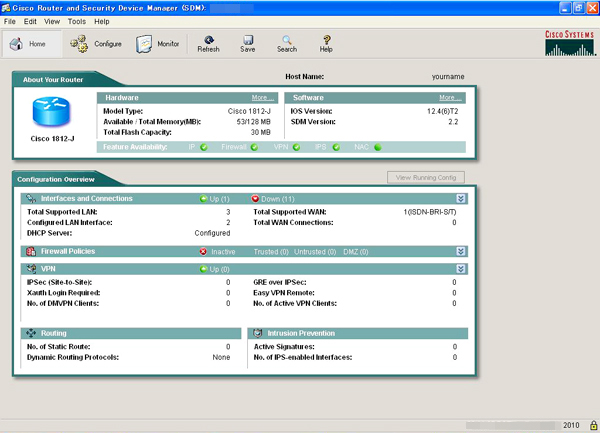Screen dimensions: 600x433
Task: Open the Help menu
Action: 102,21
